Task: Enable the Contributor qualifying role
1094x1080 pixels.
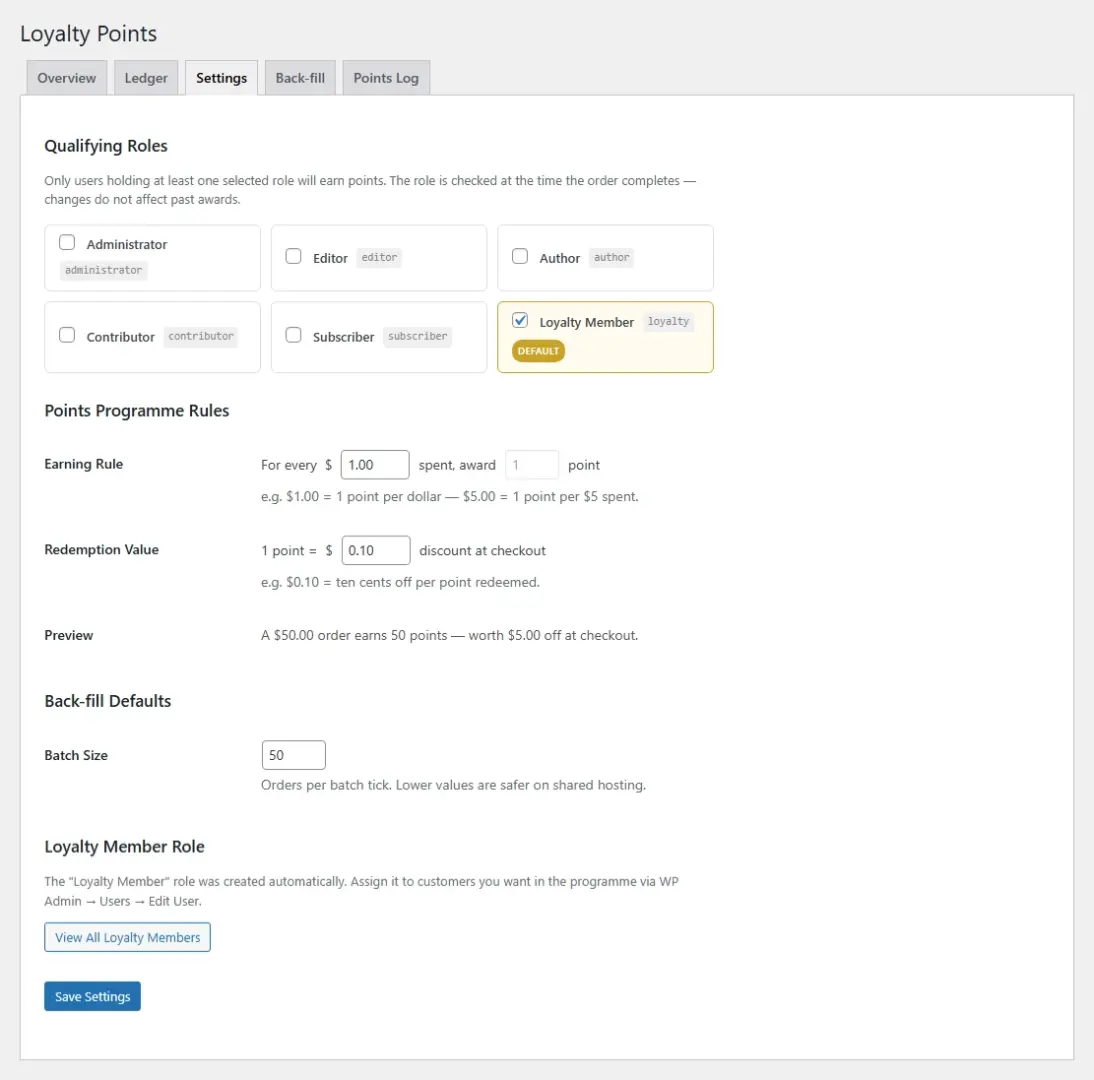Action: tap(67, 335)
